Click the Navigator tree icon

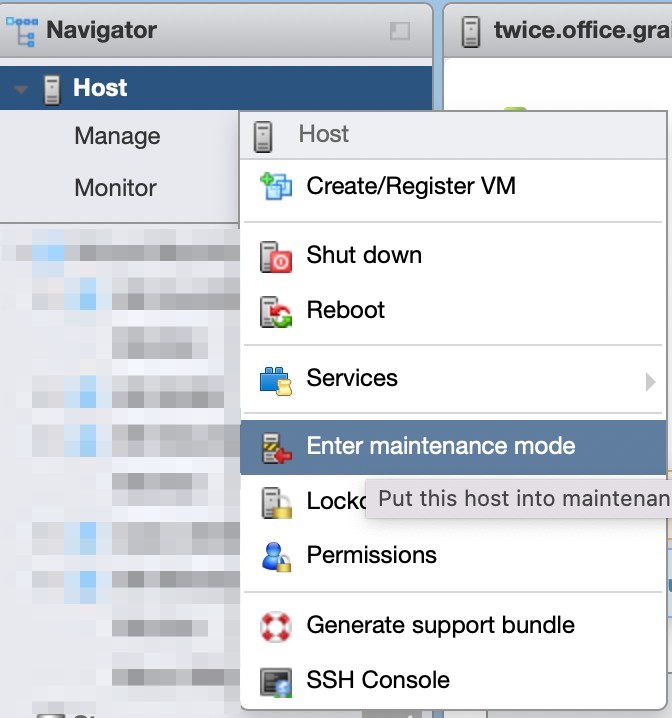coord(22,31)
